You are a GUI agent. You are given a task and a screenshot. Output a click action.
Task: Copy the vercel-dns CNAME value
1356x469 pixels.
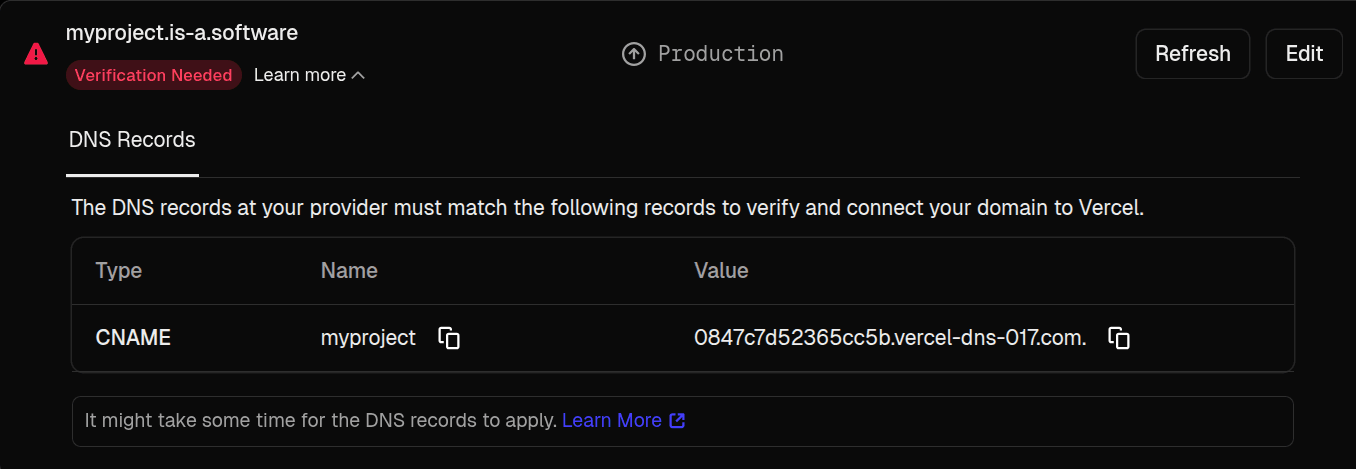pyautogui.click(x=1119, y=338)
